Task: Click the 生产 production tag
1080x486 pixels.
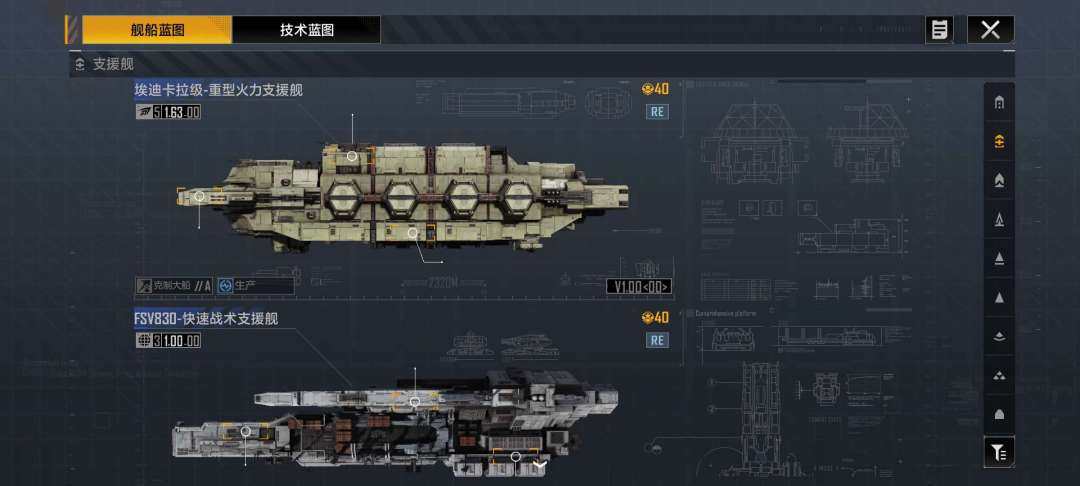Action: [256, 286]
